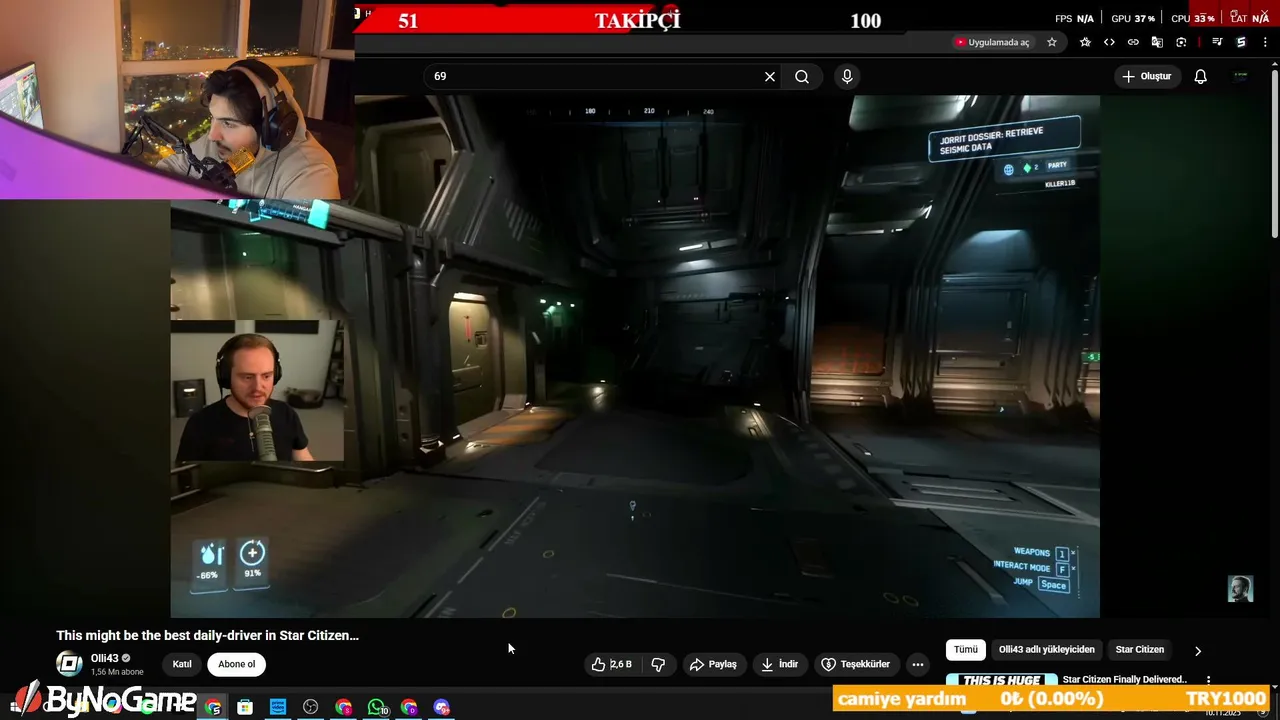The image size is (1280, 720).
Task: Dislike the video with thumbs down
Action: click(658, 664)
